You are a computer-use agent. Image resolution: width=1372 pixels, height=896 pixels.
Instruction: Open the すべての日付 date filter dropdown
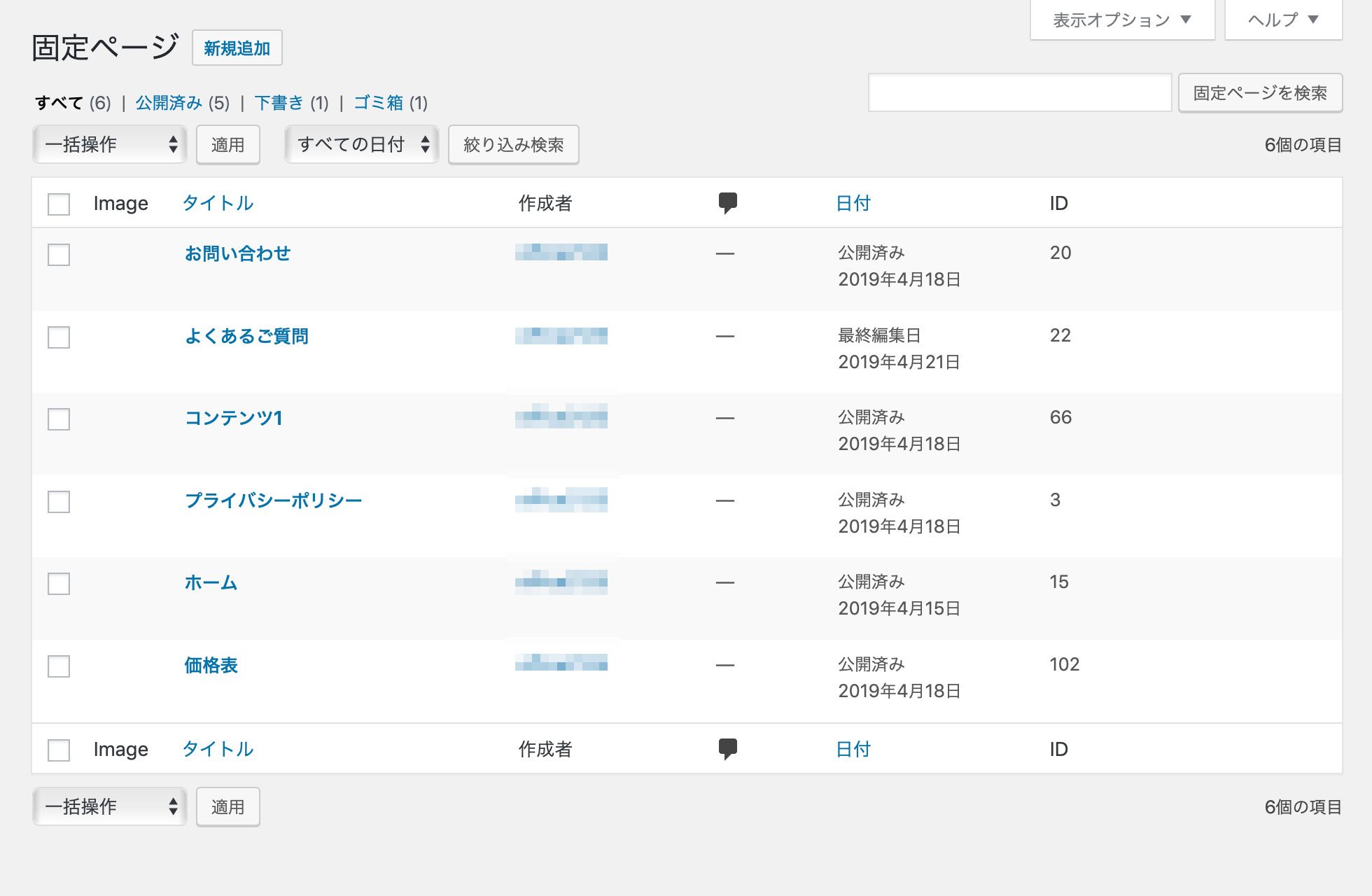point(361,145)
